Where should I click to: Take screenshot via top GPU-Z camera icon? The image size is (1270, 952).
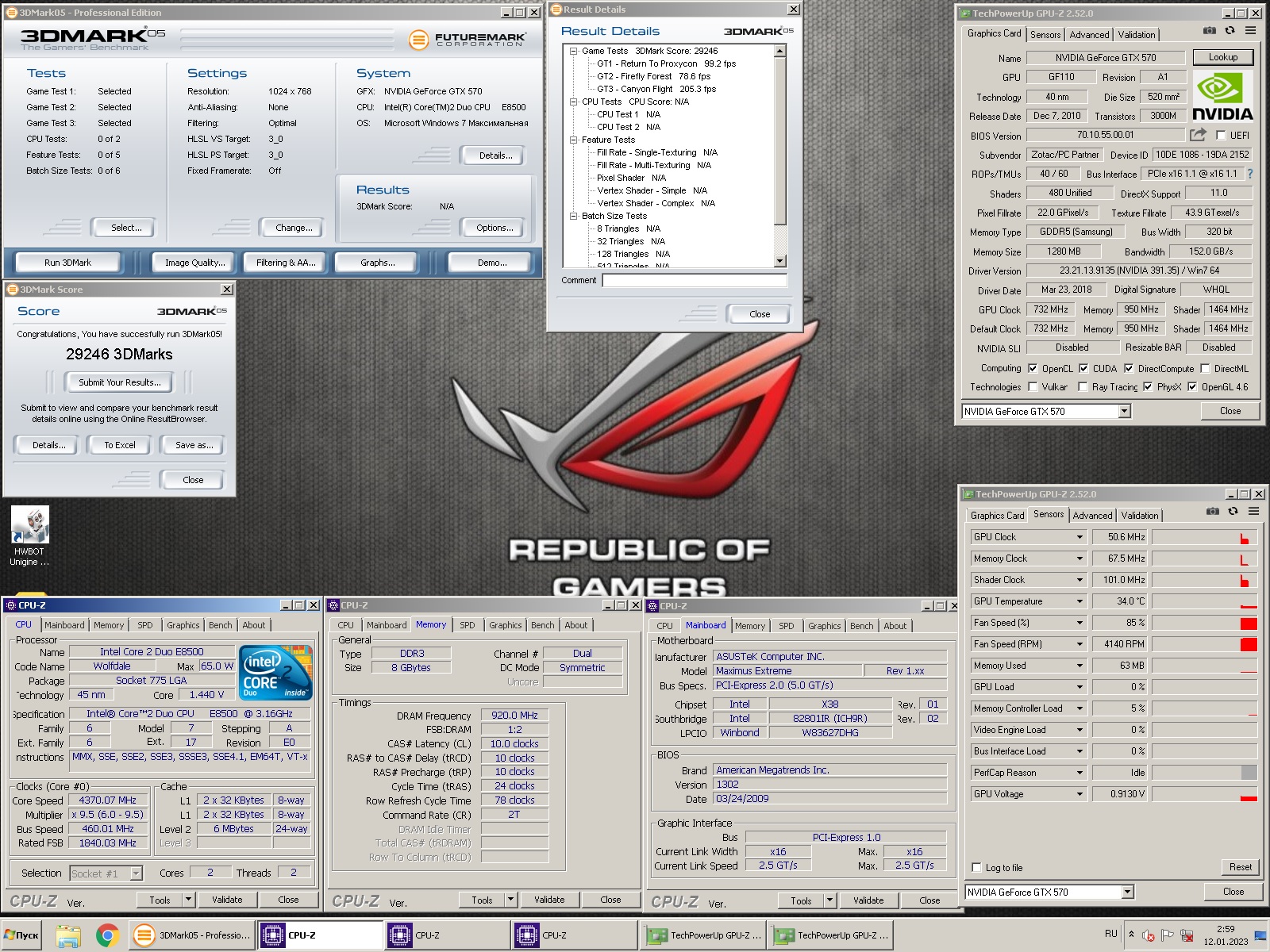coord(1209,31)
